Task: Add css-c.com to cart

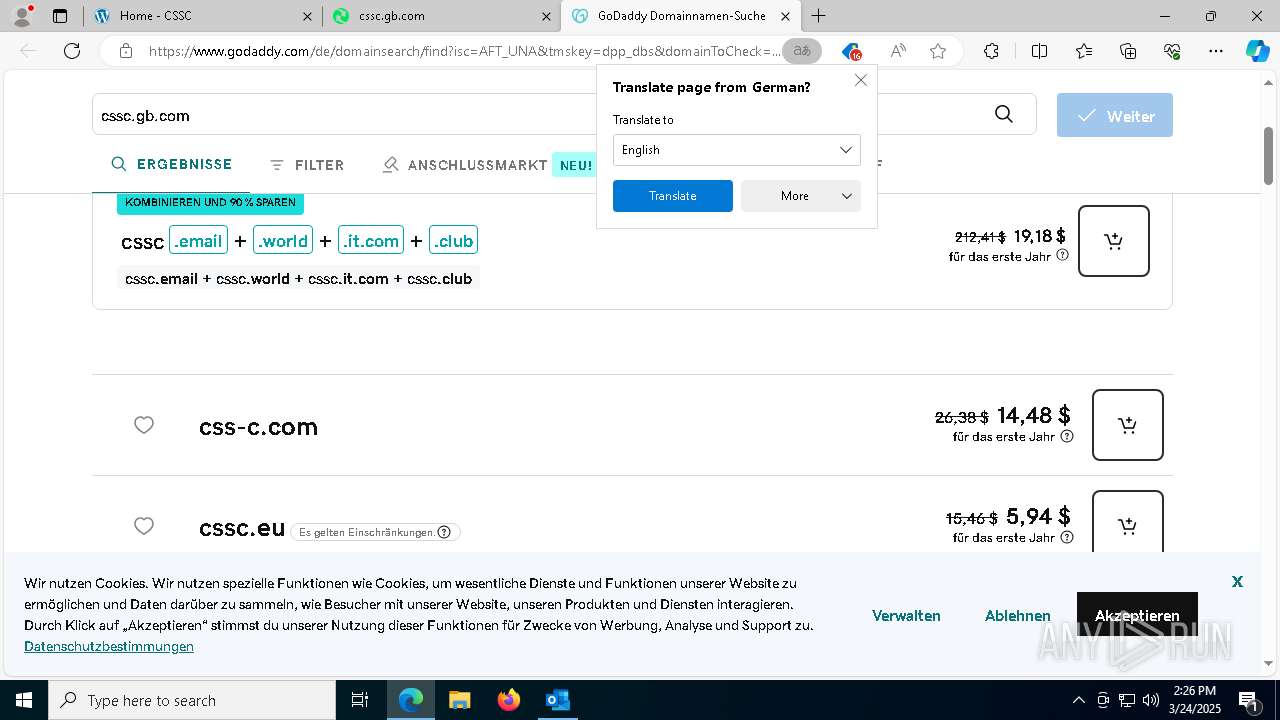Action: coord(1128,425)
